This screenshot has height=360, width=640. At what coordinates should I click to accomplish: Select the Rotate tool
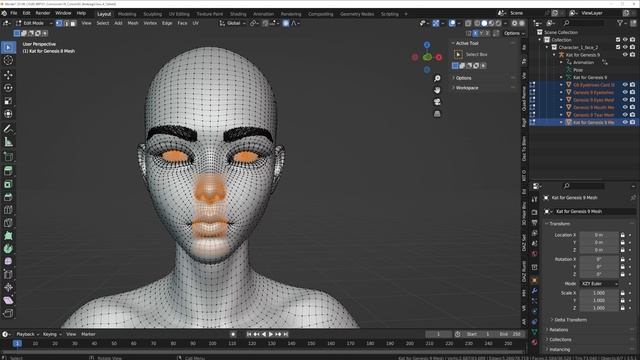(x=8, y=88)
